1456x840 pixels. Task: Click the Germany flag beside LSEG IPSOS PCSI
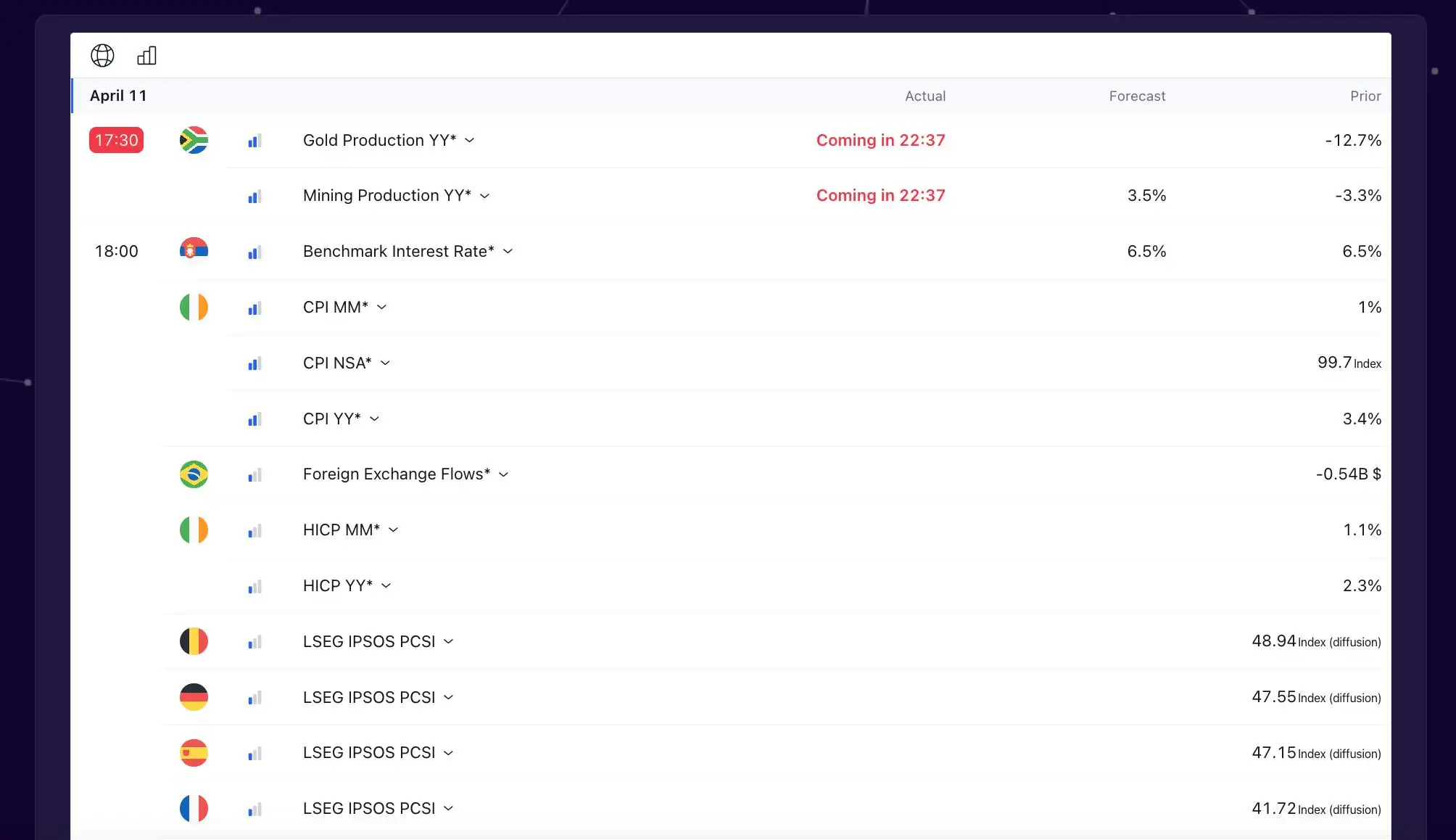pyautogui.click(x=194, y=697)
